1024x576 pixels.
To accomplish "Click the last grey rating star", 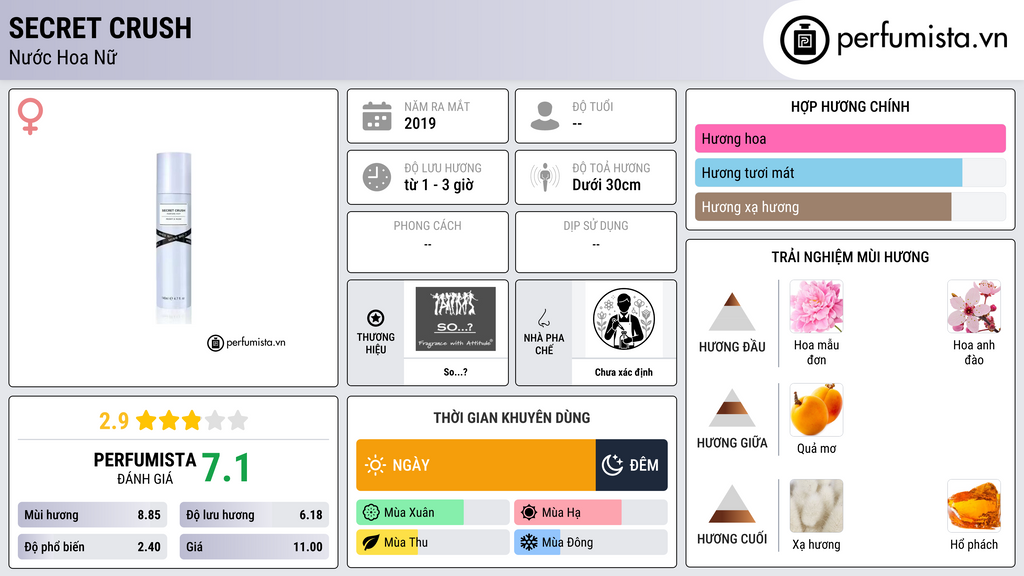I will point(238,420).
